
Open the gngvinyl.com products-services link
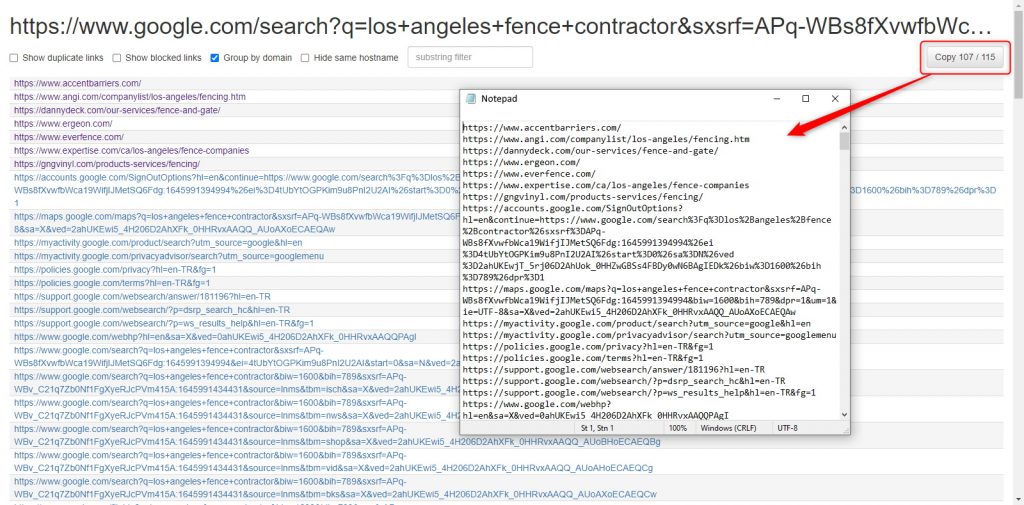coord(106,163)
